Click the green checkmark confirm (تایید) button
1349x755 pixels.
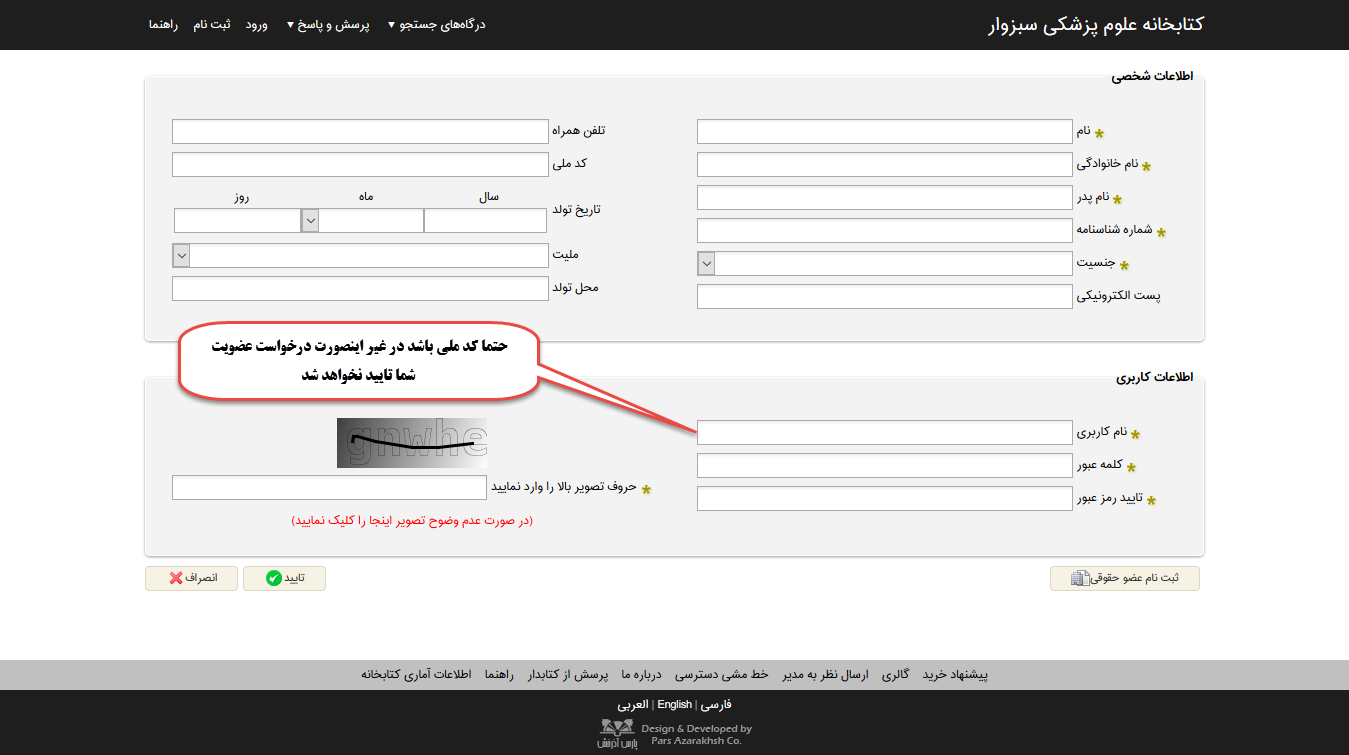pyautogui.click(x=284, y=578)
